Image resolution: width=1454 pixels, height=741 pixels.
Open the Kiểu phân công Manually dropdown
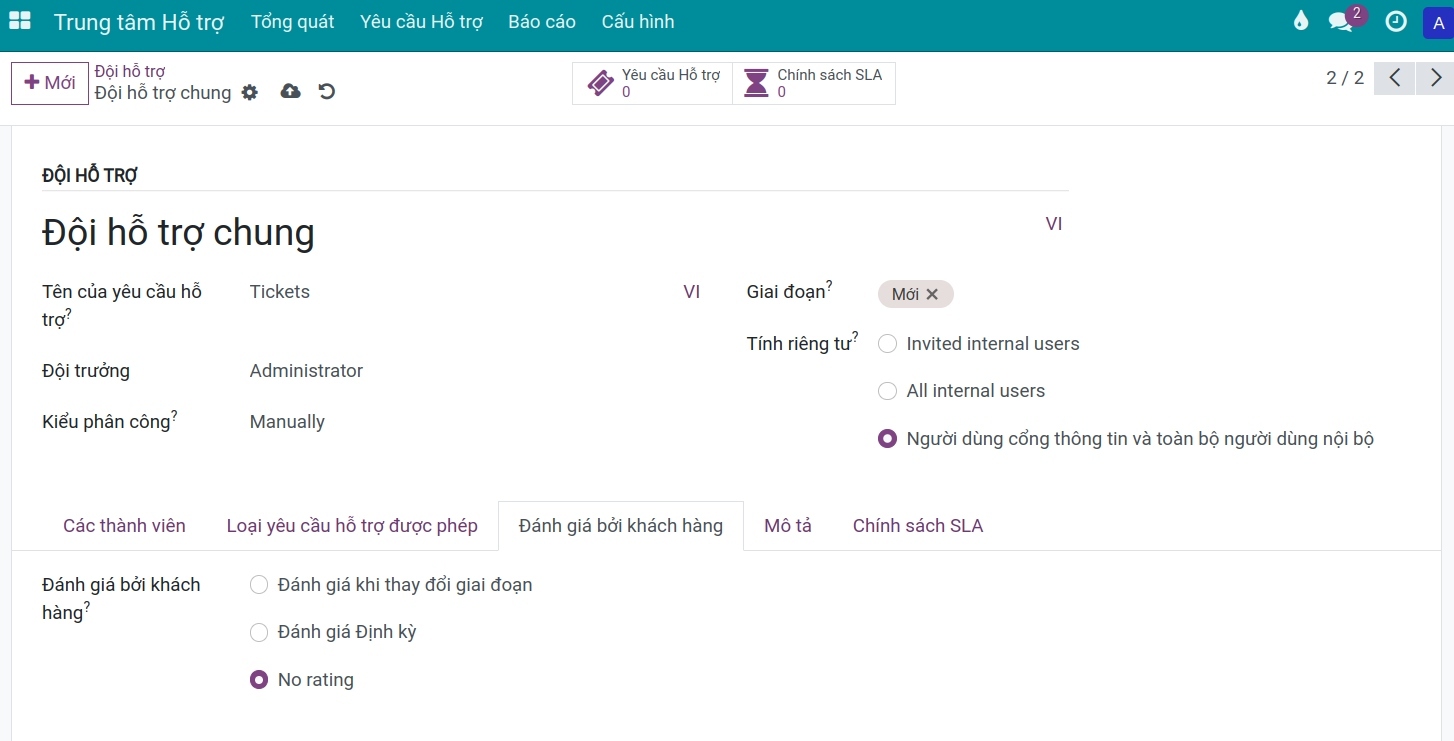(x=475, y=422)
